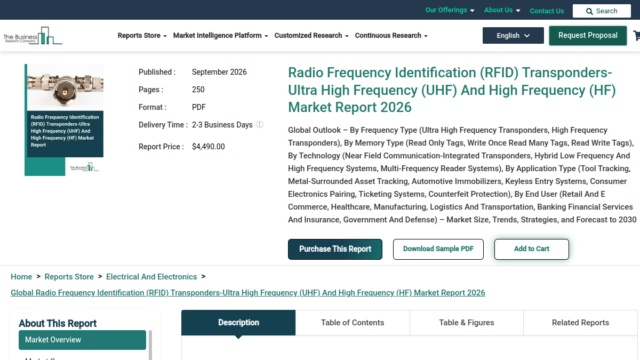Click the September 2026 published date
The height and width of the screenshot is (360, 640).
click(219, 72)
